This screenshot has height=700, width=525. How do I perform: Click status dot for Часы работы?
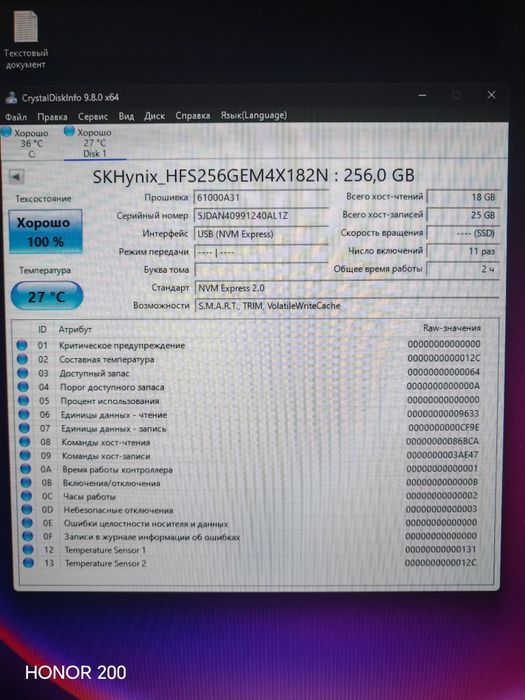click(x=26, y=496)
